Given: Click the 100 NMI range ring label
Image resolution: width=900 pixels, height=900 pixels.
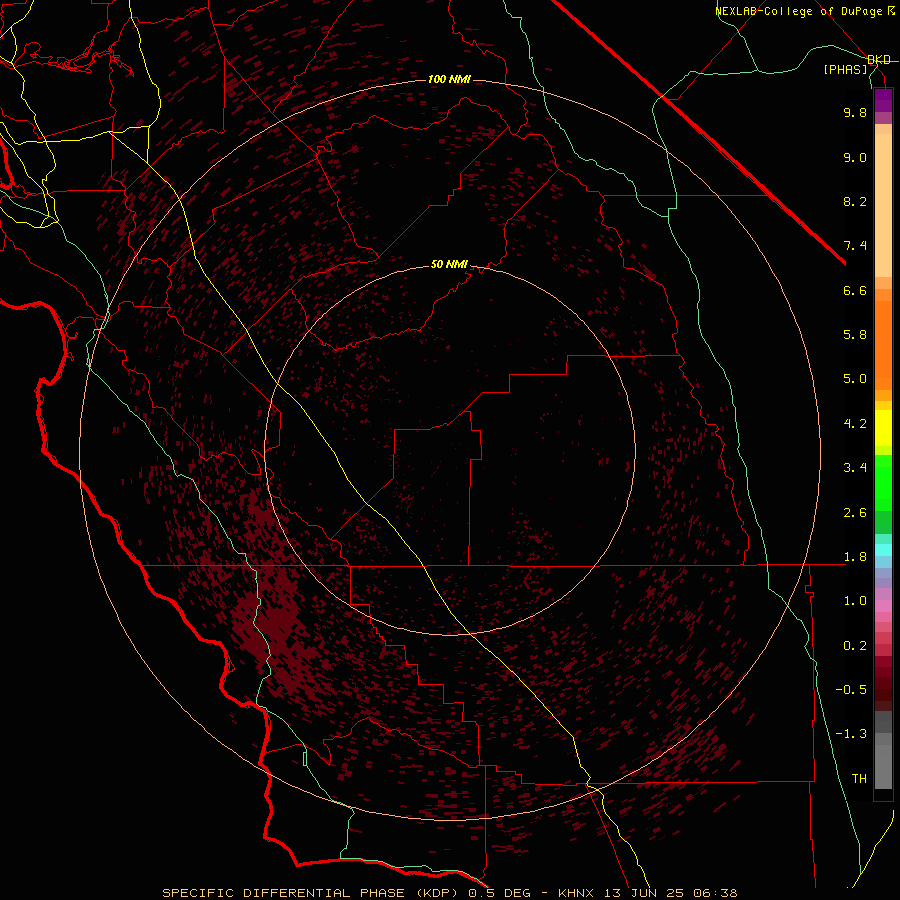Looking at the screenshot, I should pos(449,79).
